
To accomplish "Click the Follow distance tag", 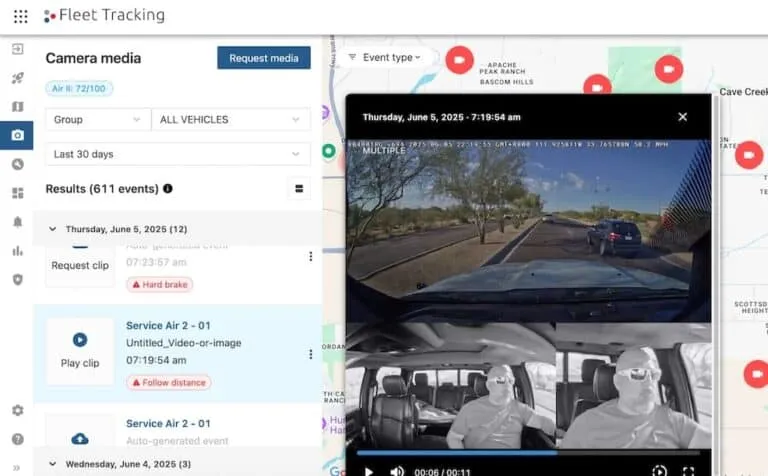I will [x=168, y=382].
